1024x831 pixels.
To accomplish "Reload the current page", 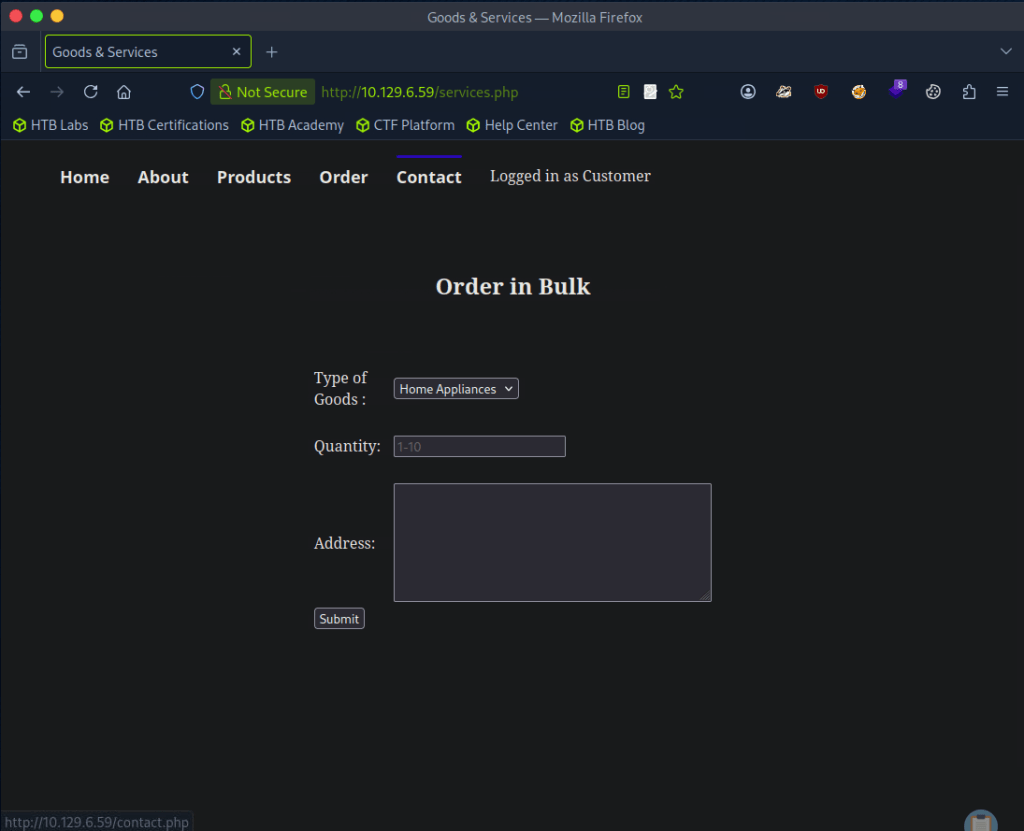I will tap(90, 92).
